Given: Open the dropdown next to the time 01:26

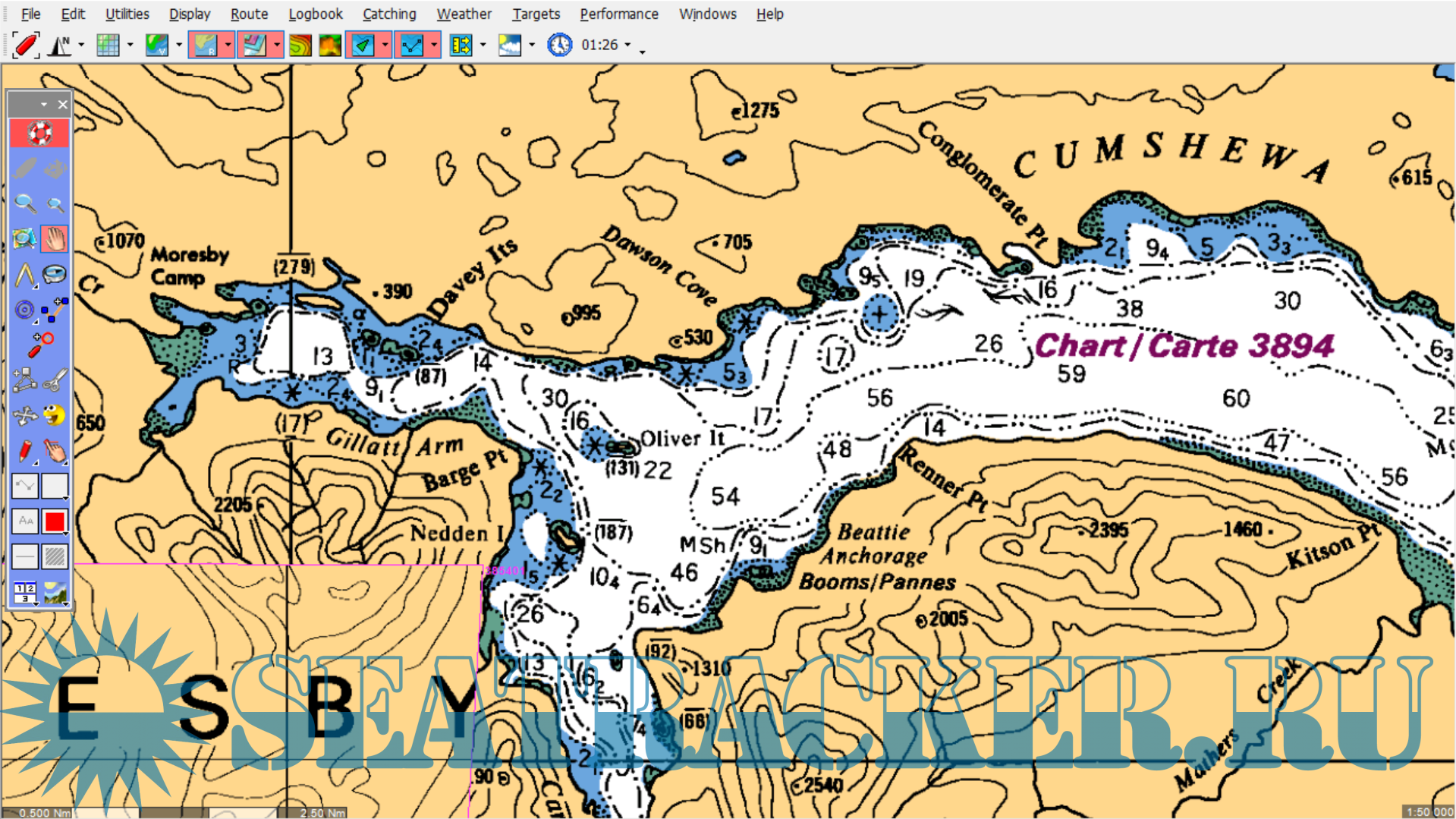Looking at the screenshot, I should point(629,46).
